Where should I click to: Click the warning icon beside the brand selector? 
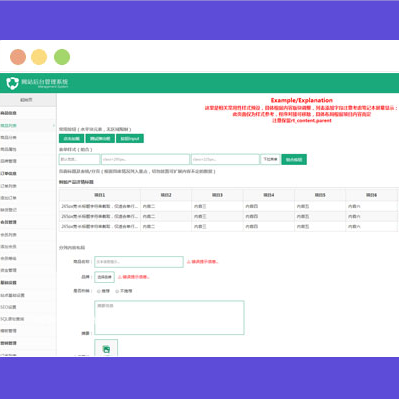tap(120, 277)
